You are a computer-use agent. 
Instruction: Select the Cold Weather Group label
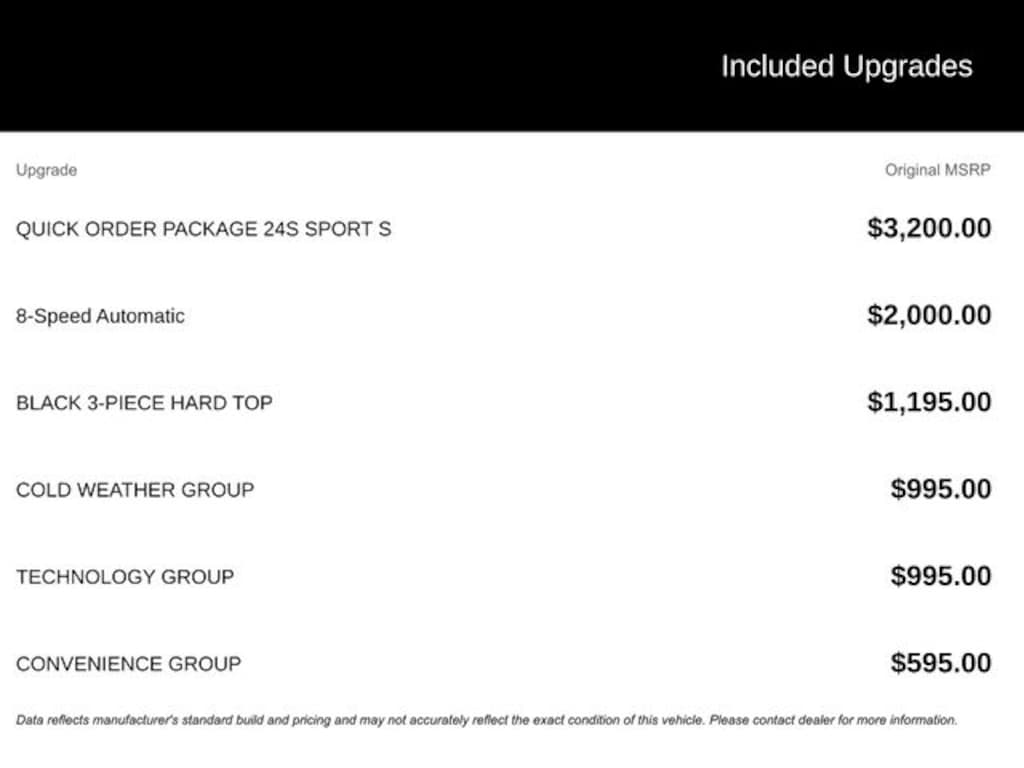pyautogui.click(x=135, y=490)
